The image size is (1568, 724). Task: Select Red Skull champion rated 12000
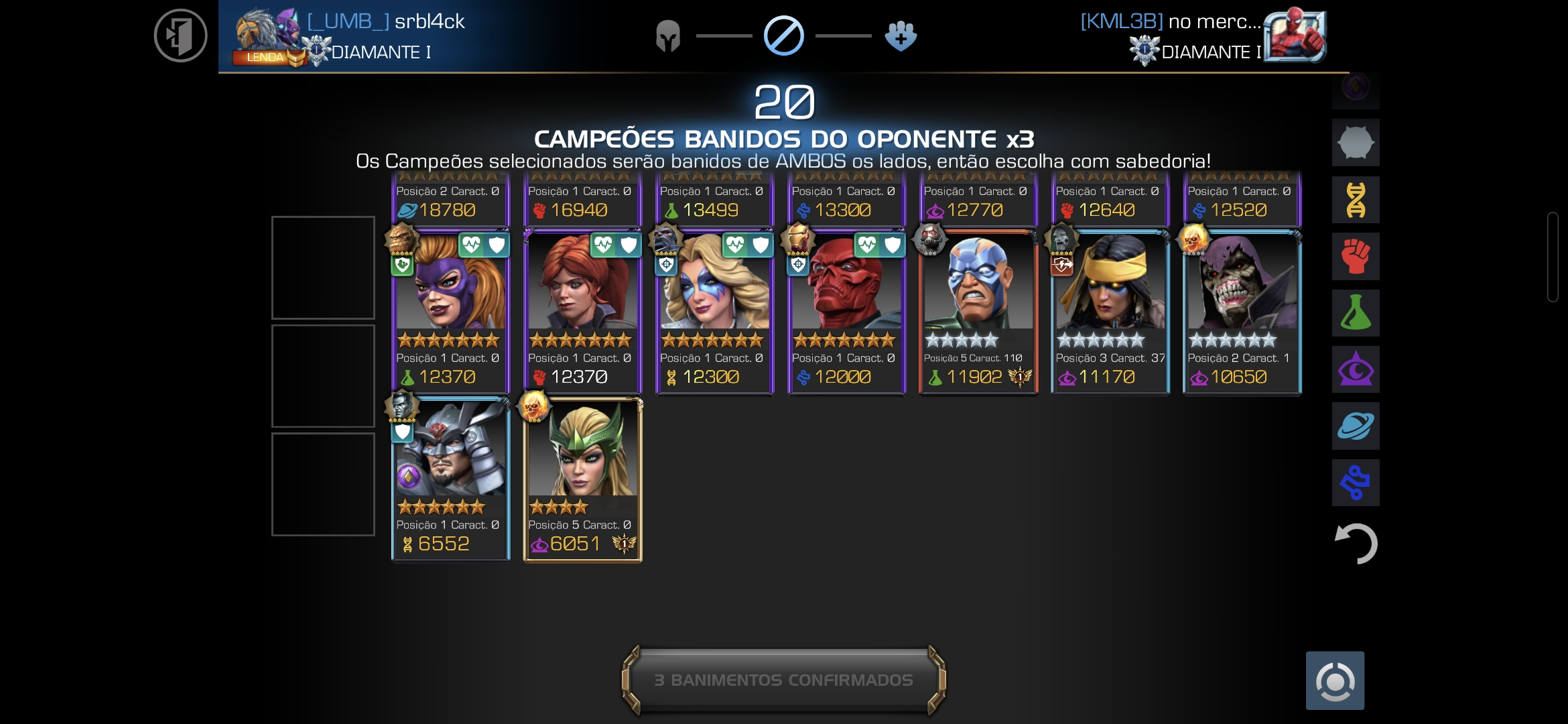tap(846, 312)
